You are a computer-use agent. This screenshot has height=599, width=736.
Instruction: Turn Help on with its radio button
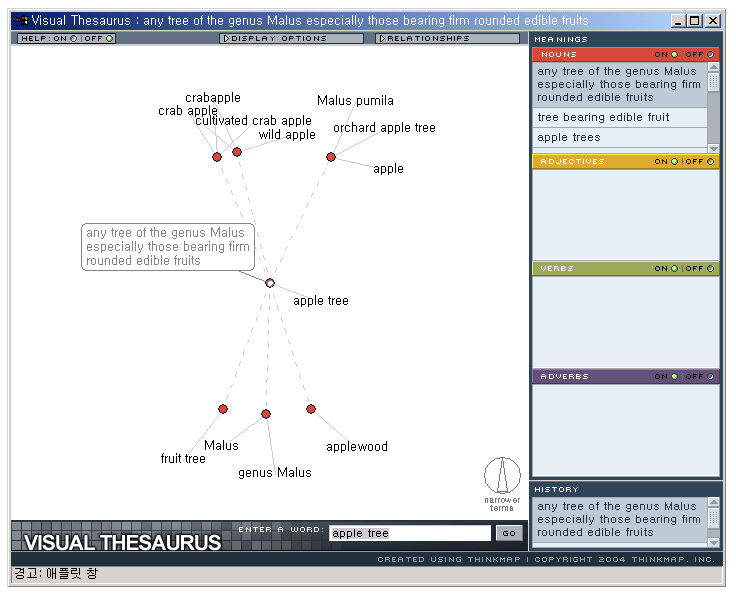point(73,38)
